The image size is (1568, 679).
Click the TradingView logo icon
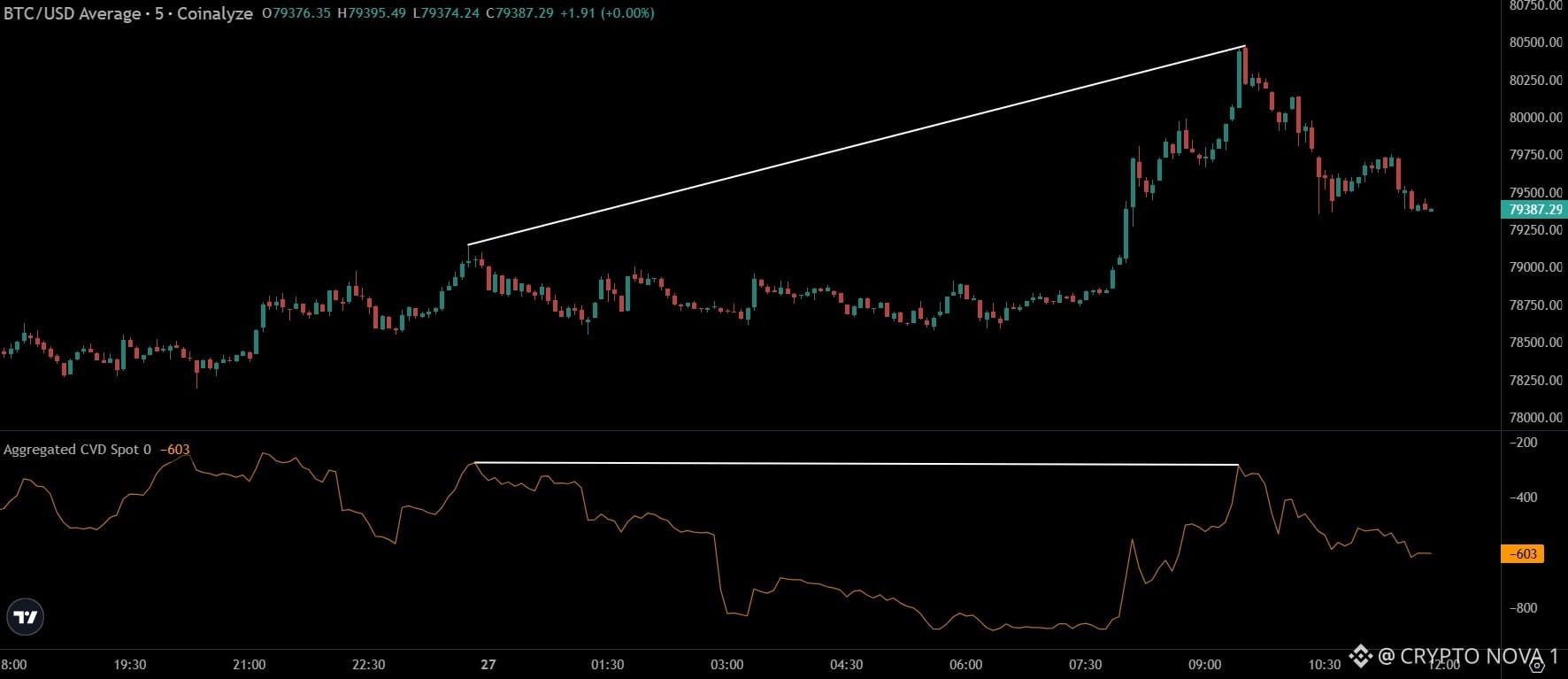point(26,617)
